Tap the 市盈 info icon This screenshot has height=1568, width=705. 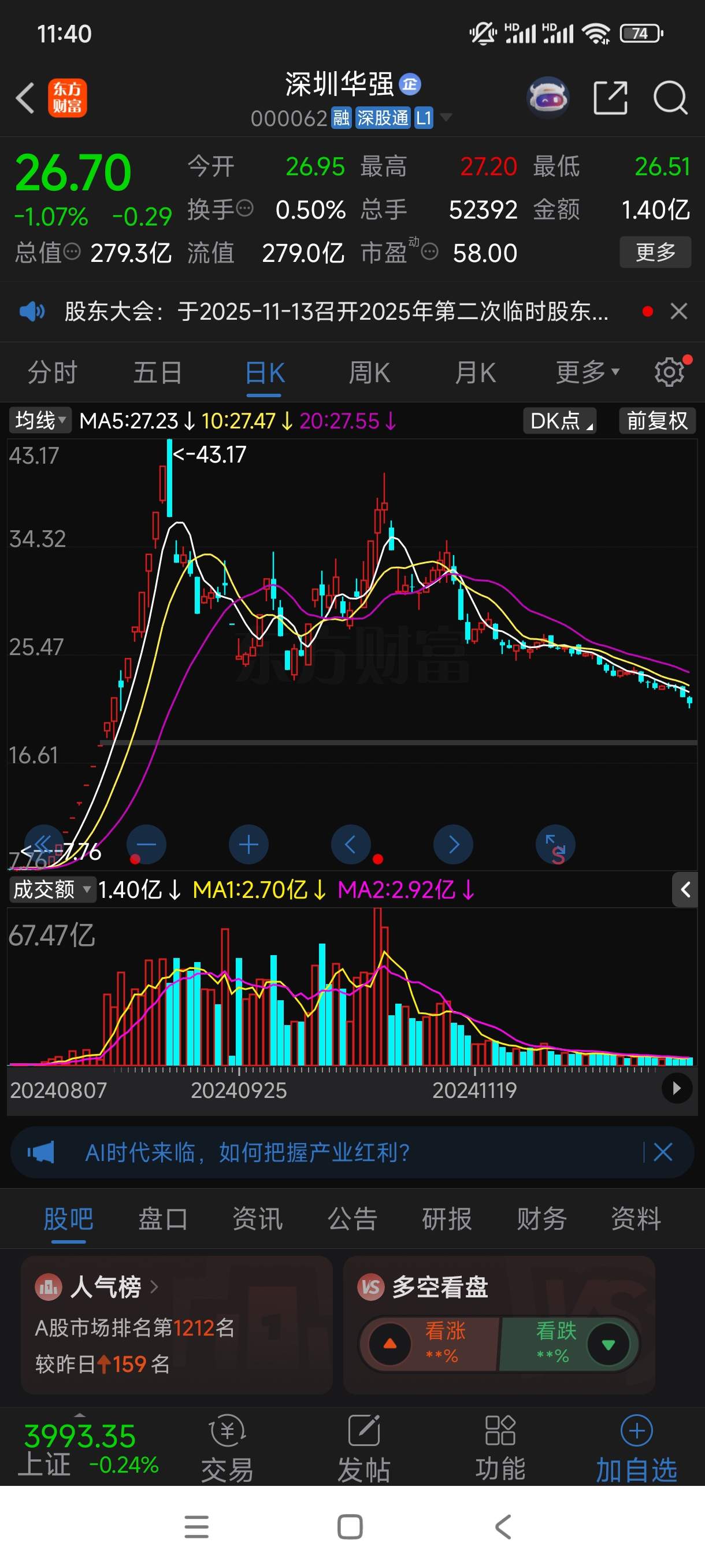(x=429, y=252)
